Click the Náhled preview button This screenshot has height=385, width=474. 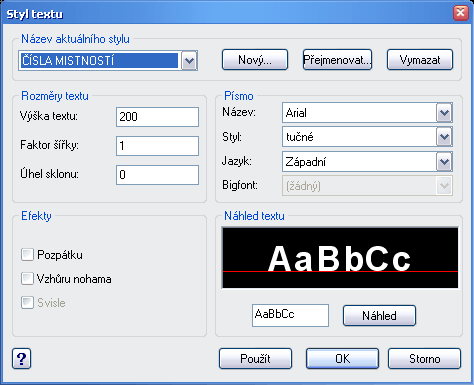379,315
